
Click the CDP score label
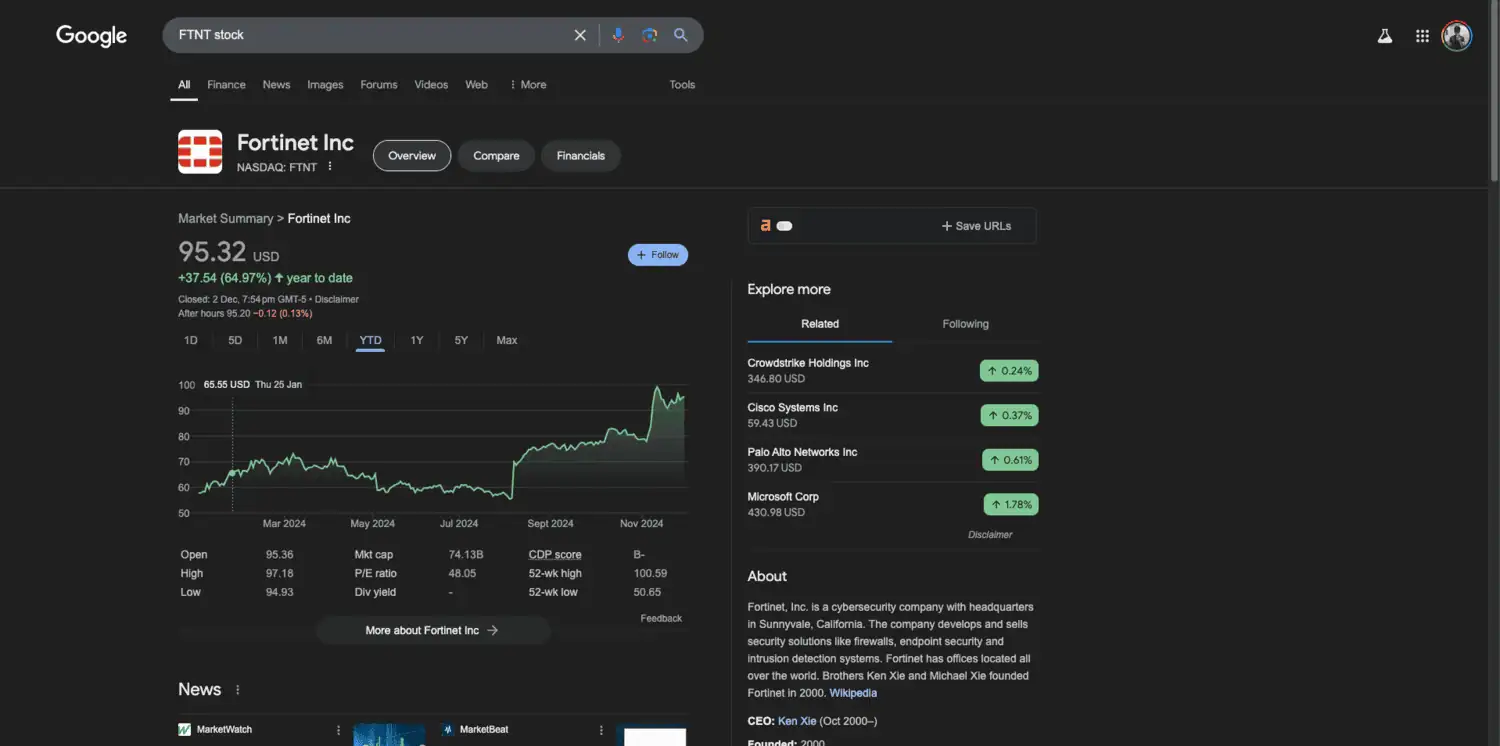coord(555,555)
